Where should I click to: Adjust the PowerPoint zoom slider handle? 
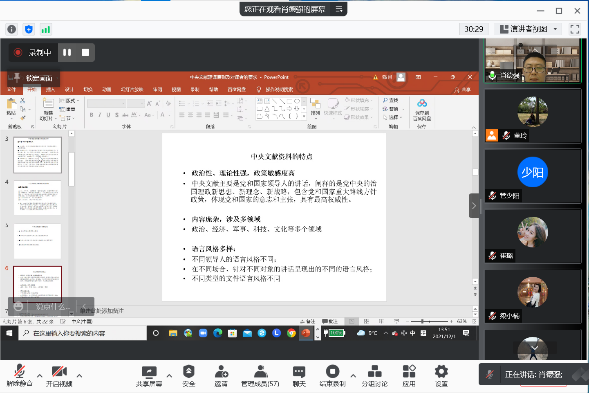coord(422,322)
